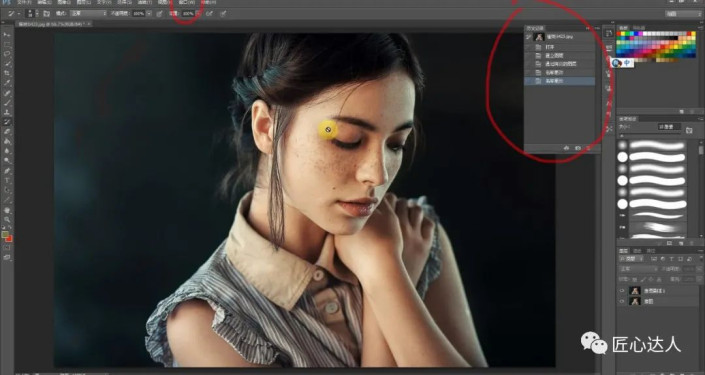Select the Quick Selection tool
Image resolution: width=705 pixels, height=375 pixels.
click(7, 64)
